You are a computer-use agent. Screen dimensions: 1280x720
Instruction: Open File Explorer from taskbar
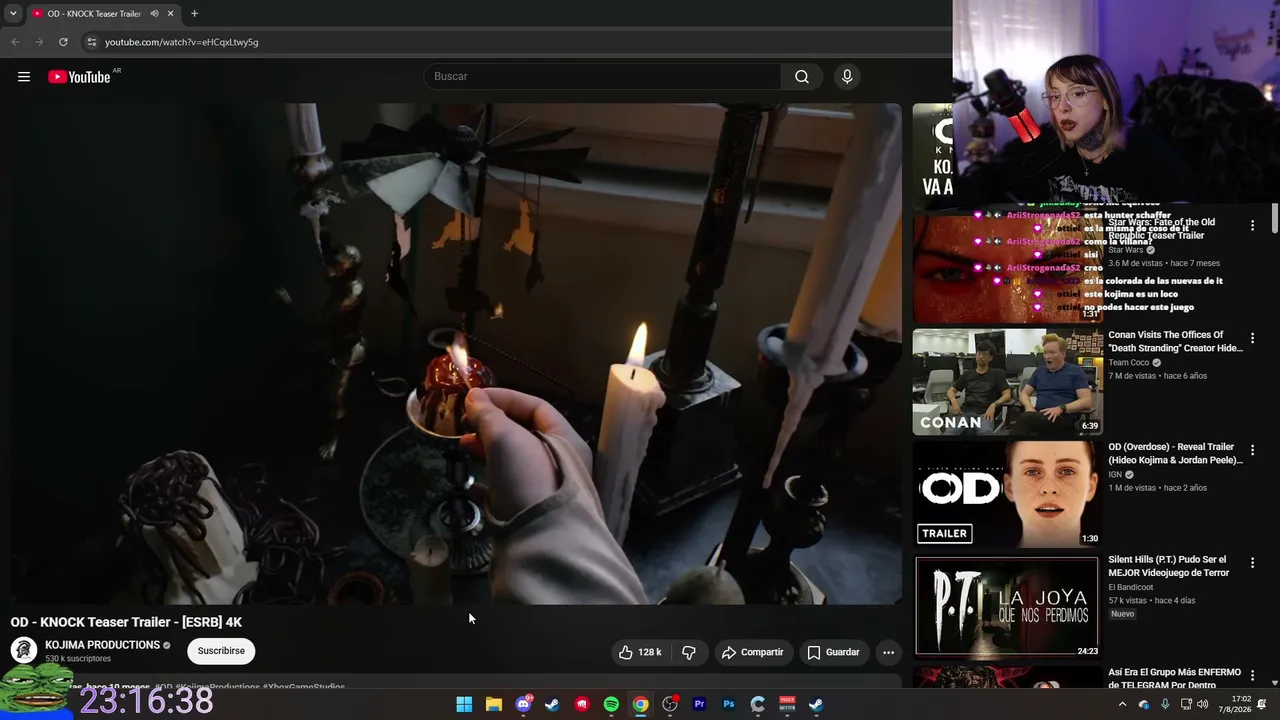[x=494, y=704]
